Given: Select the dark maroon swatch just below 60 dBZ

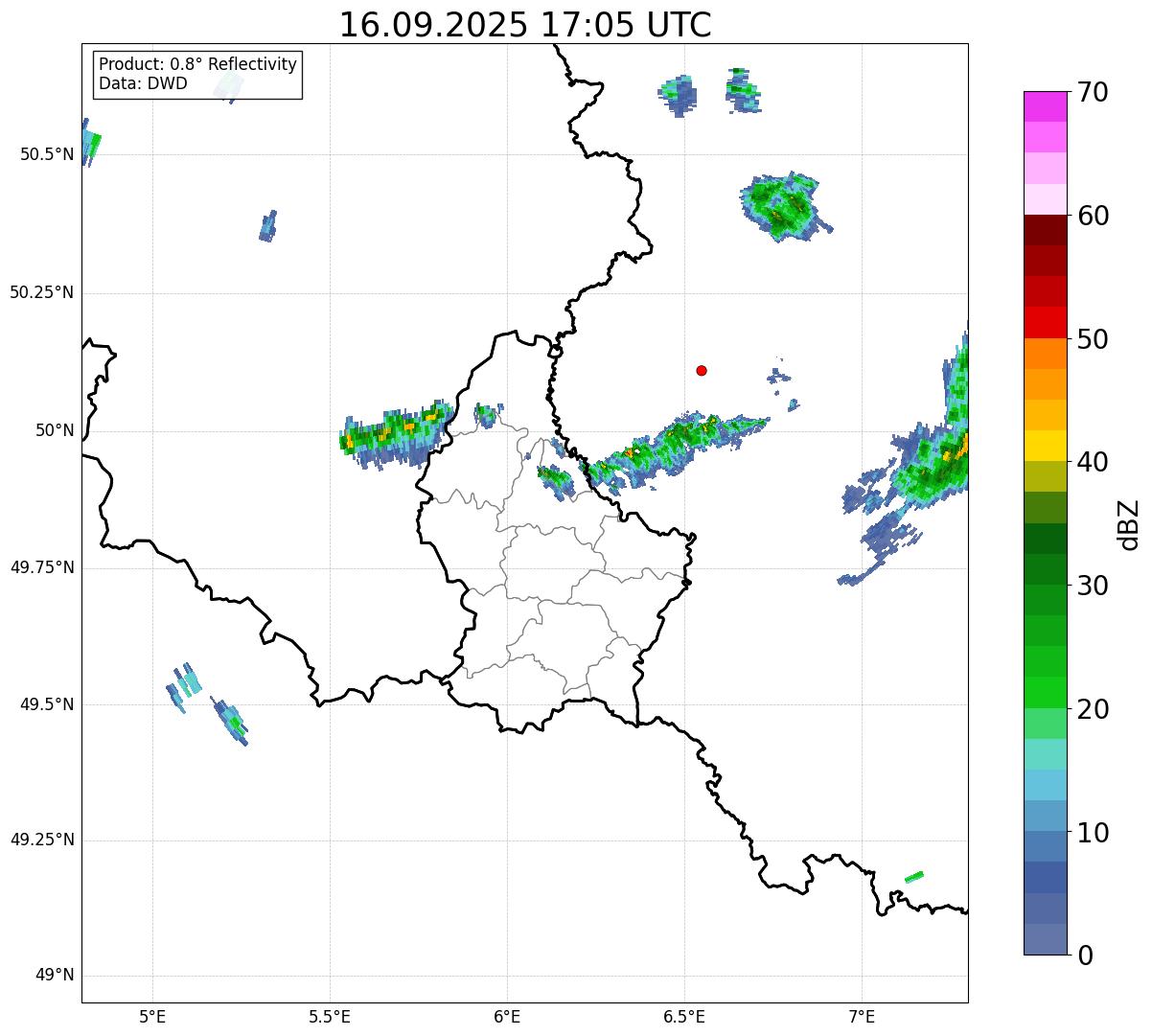Looking at the screenshot, I should point(1045,230).
